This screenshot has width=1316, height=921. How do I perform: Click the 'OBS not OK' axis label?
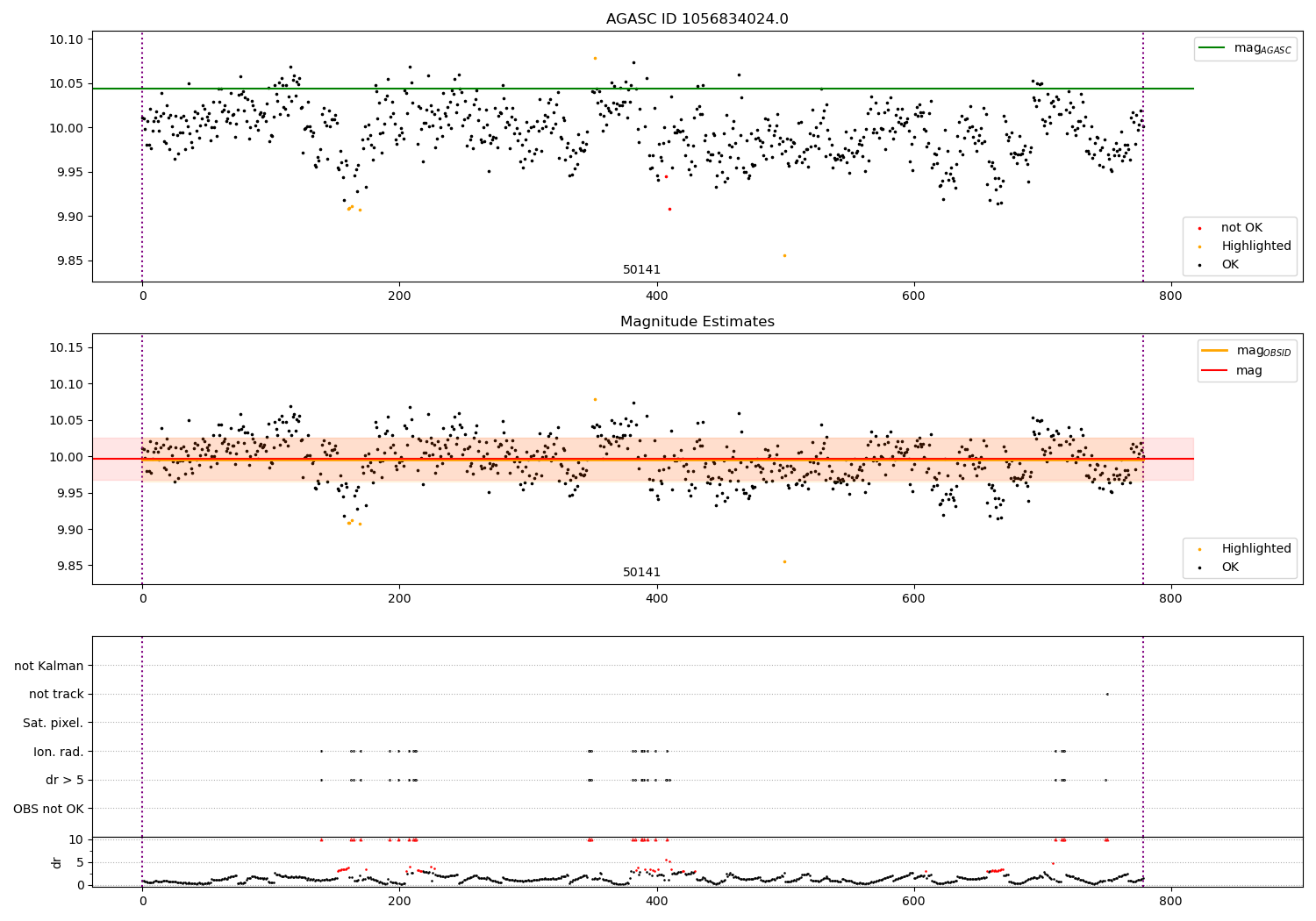48,809
